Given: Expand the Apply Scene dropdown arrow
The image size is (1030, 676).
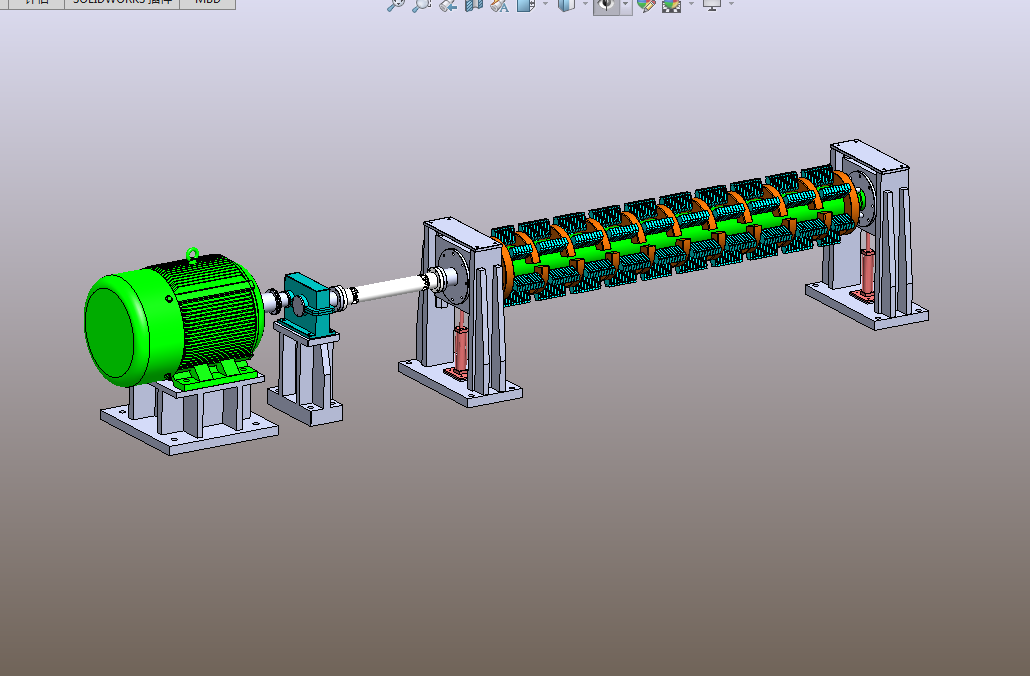Looking at the screenshot, I should pos(691,5).
